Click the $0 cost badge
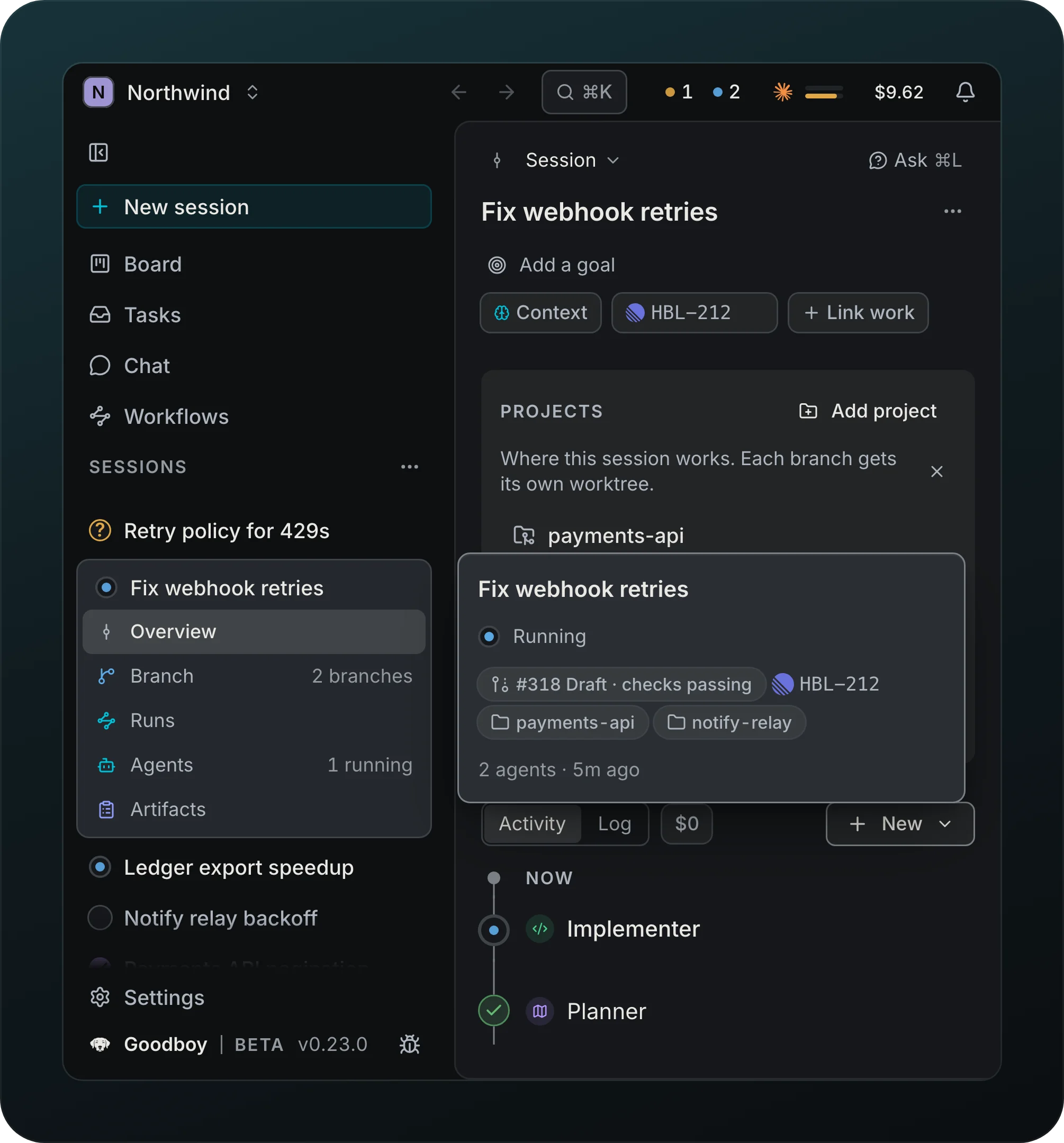1064x1143 pixels. click(686, 823)
